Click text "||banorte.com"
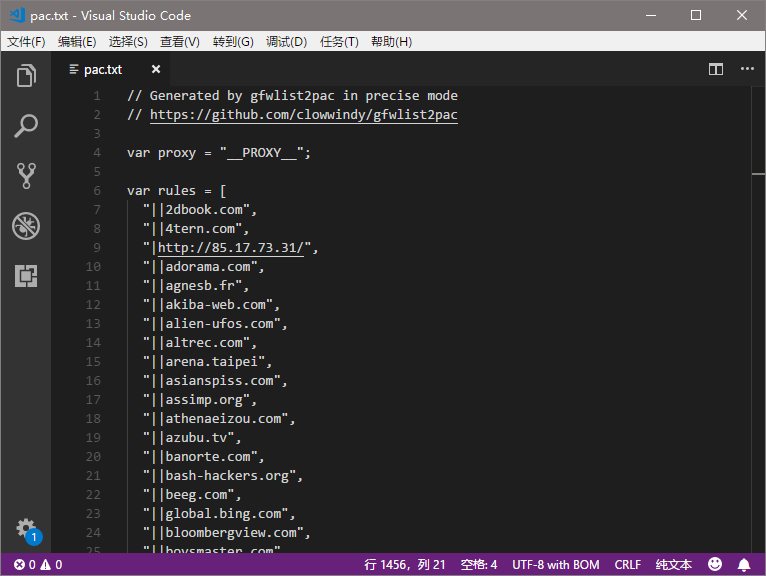Image resolution: width=766 pixels, height=576 pixels. (204, 457)
